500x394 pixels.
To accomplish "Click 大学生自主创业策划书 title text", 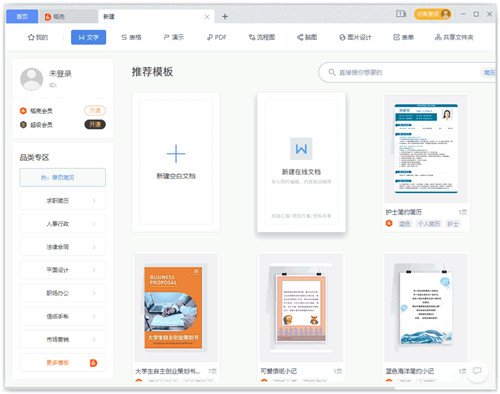I will [168, 371].
